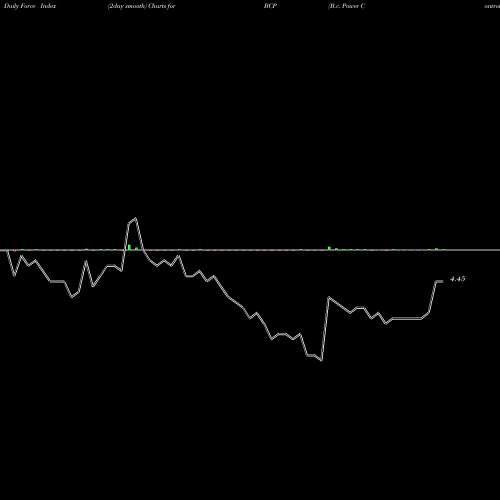Click the '(2day smooth) Charts for' text

142,6
